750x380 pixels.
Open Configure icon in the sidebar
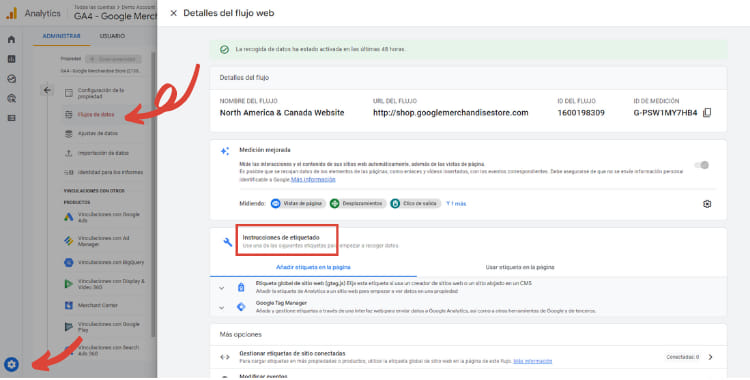pos(11,118)
